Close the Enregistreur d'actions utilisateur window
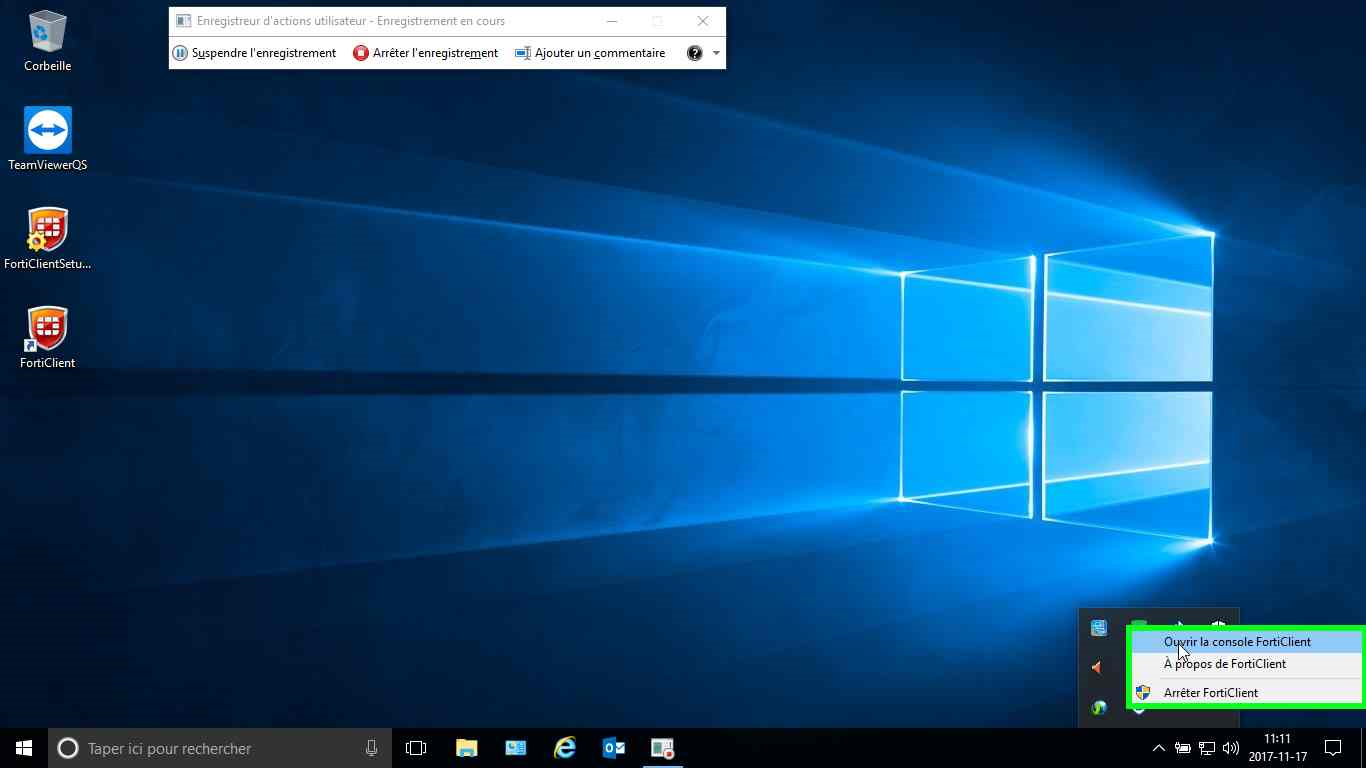Viewport: 1366px width, 768px height. pos(703,21)
